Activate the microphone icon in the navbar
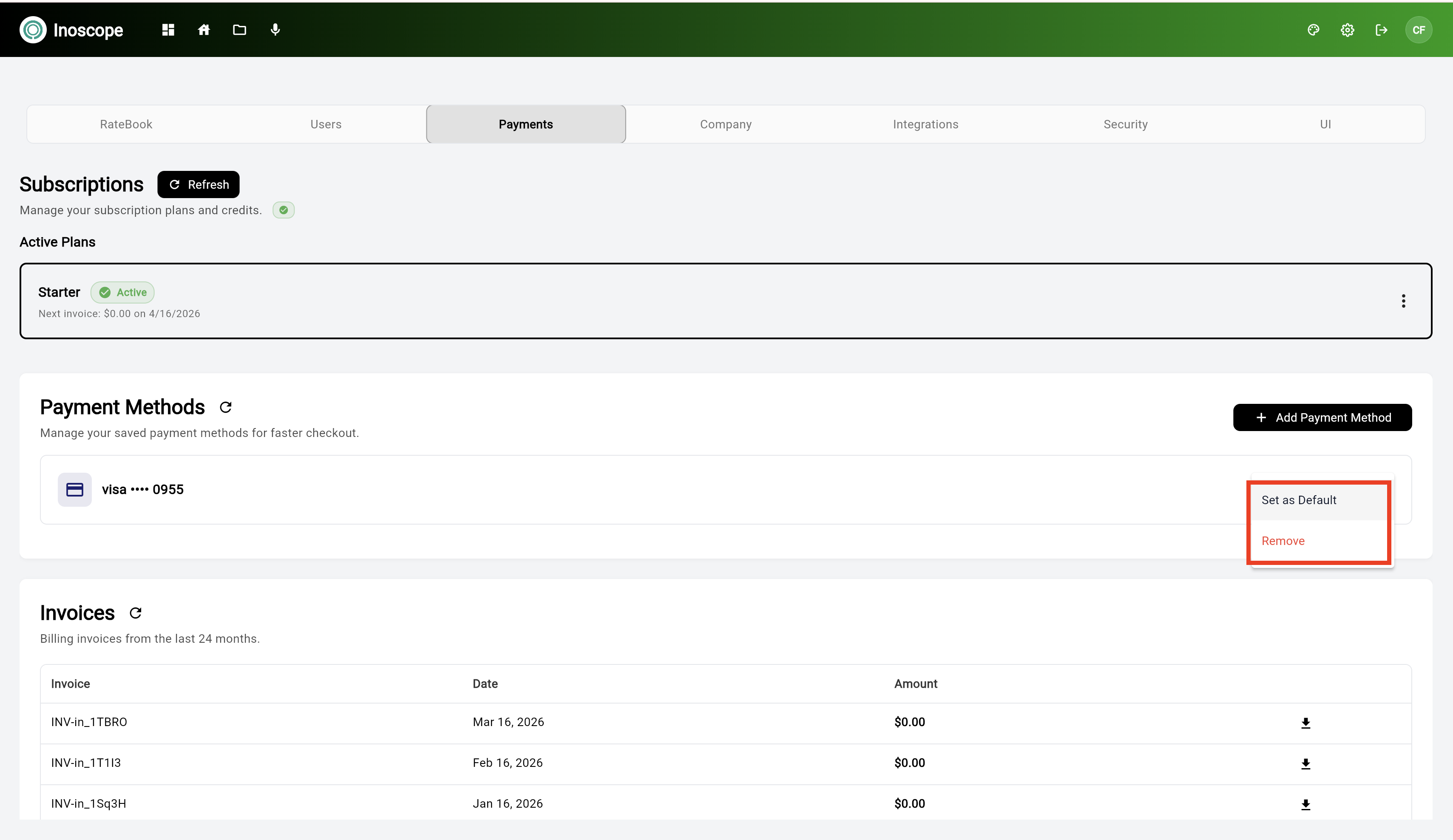 pyautogui.click(x=275, y=29)
